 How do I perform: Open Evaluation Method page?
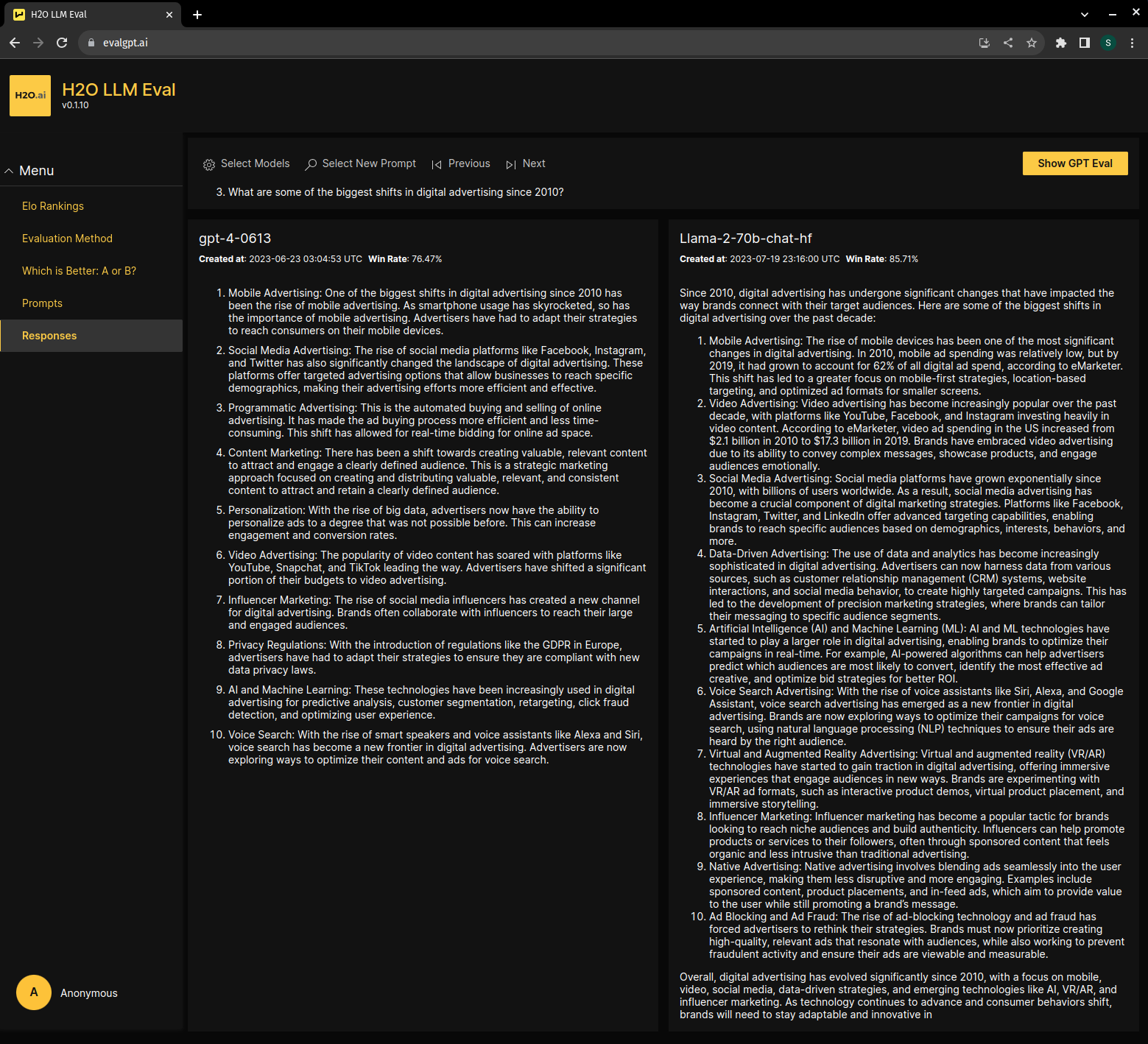(67, 239)
